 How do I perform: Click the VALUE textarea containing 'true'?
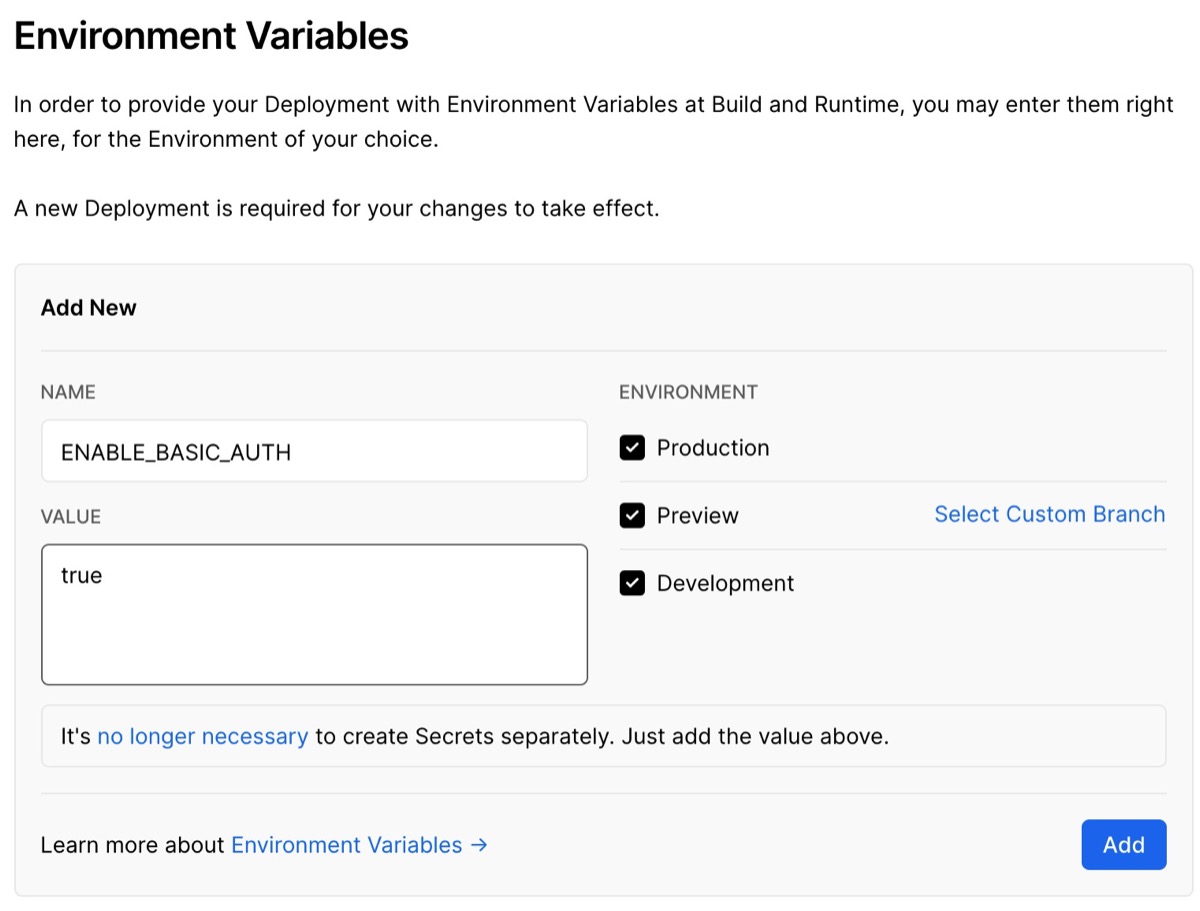314,614
